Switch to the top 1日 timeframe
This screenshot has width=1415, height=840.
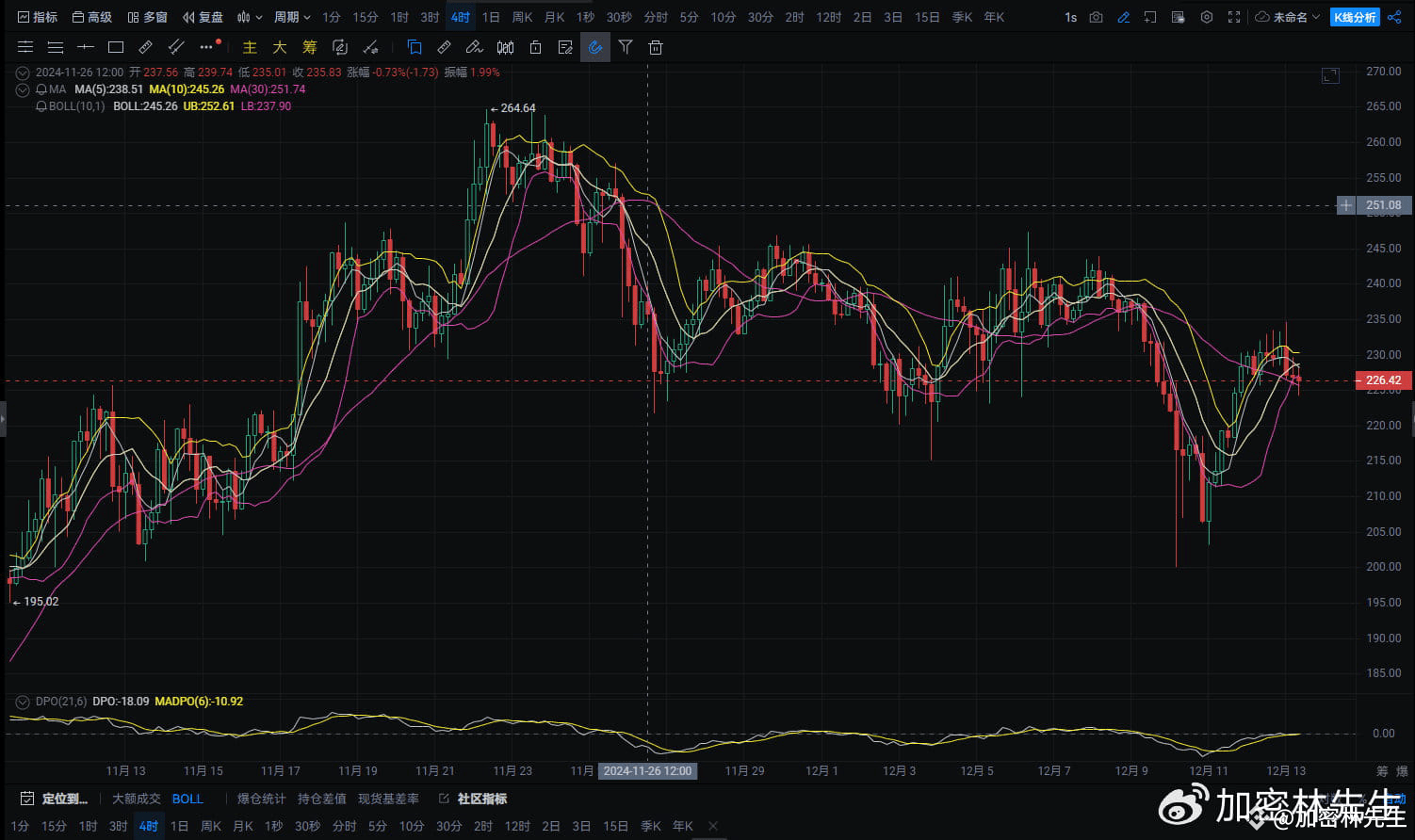tap(491, 17)
